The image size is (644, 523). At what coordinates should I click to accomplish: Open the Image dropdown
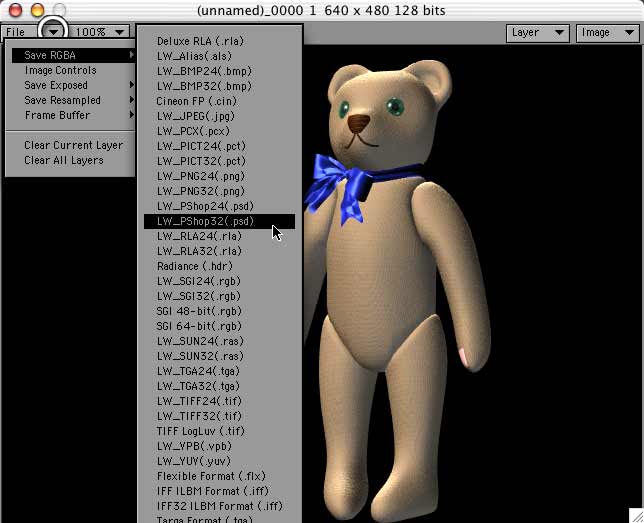[x=607, y=33]
